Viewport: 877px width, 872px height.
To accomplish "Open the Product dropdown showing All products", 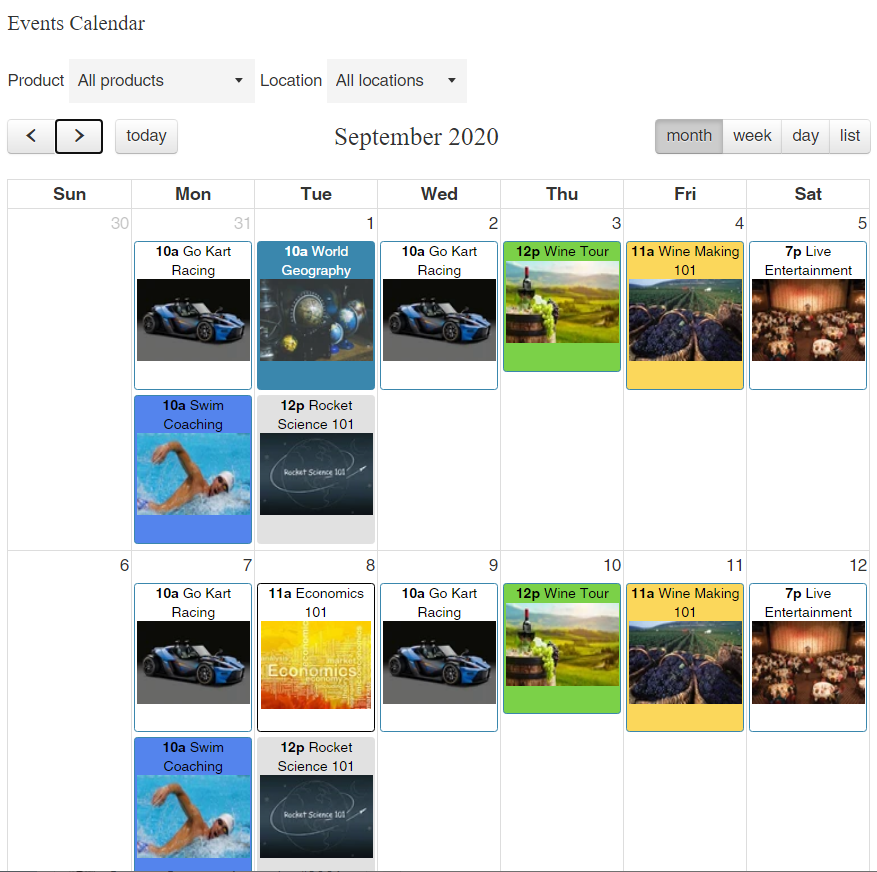I will (x=162, y=81).
